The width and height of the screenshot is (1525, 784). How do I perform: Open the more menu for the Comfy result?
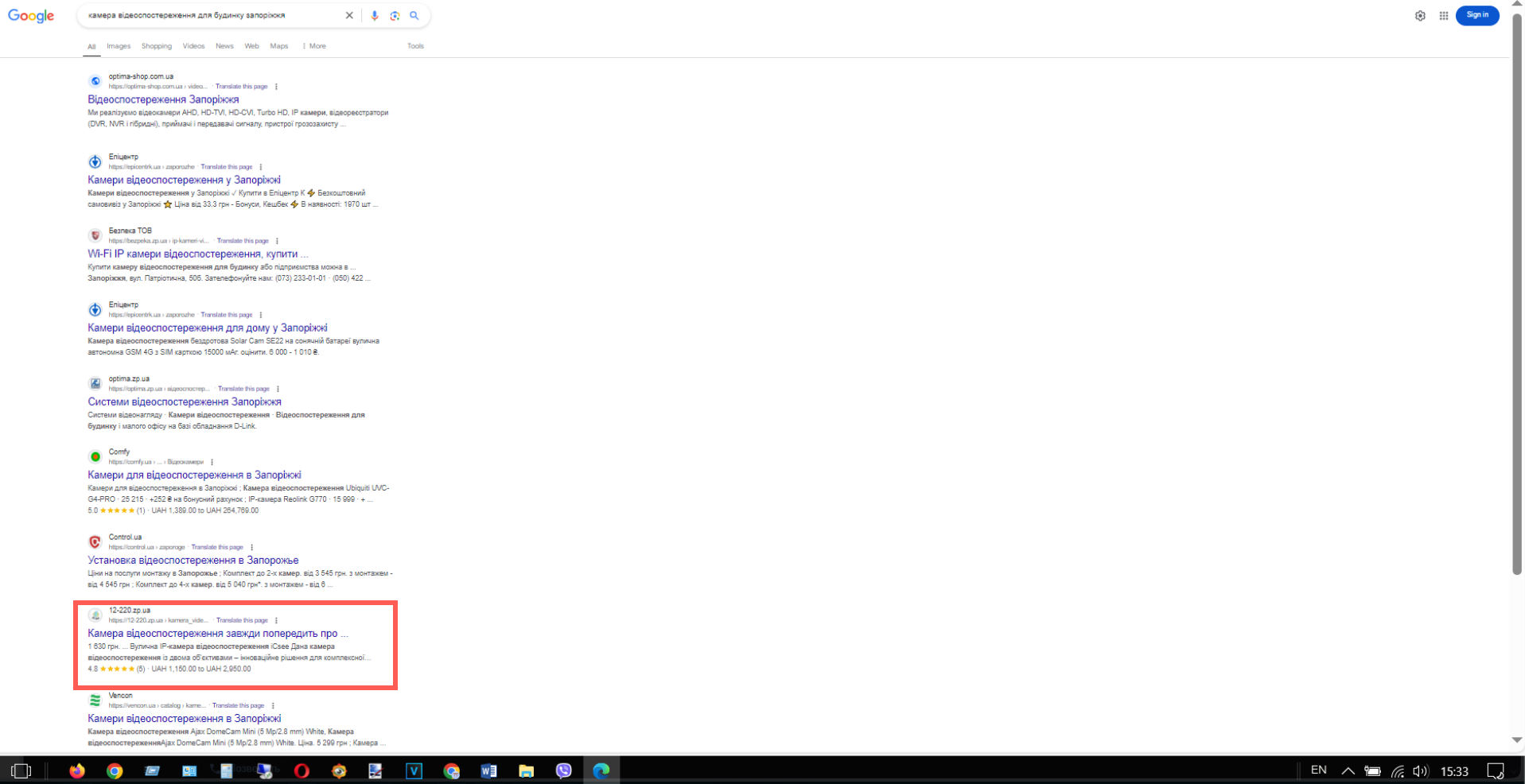pyautogui.click(x=212, y=462)
